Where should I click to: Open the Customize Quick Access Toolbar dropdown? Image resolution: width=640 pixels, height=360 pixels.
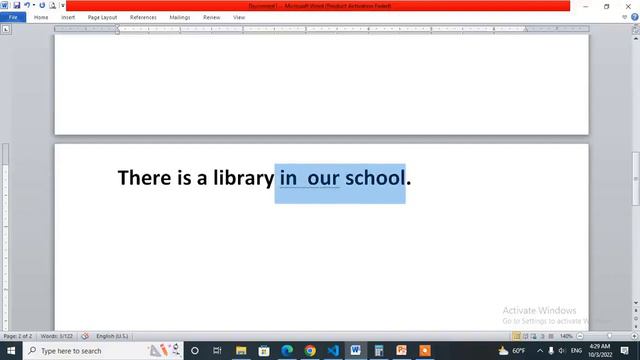62,6
